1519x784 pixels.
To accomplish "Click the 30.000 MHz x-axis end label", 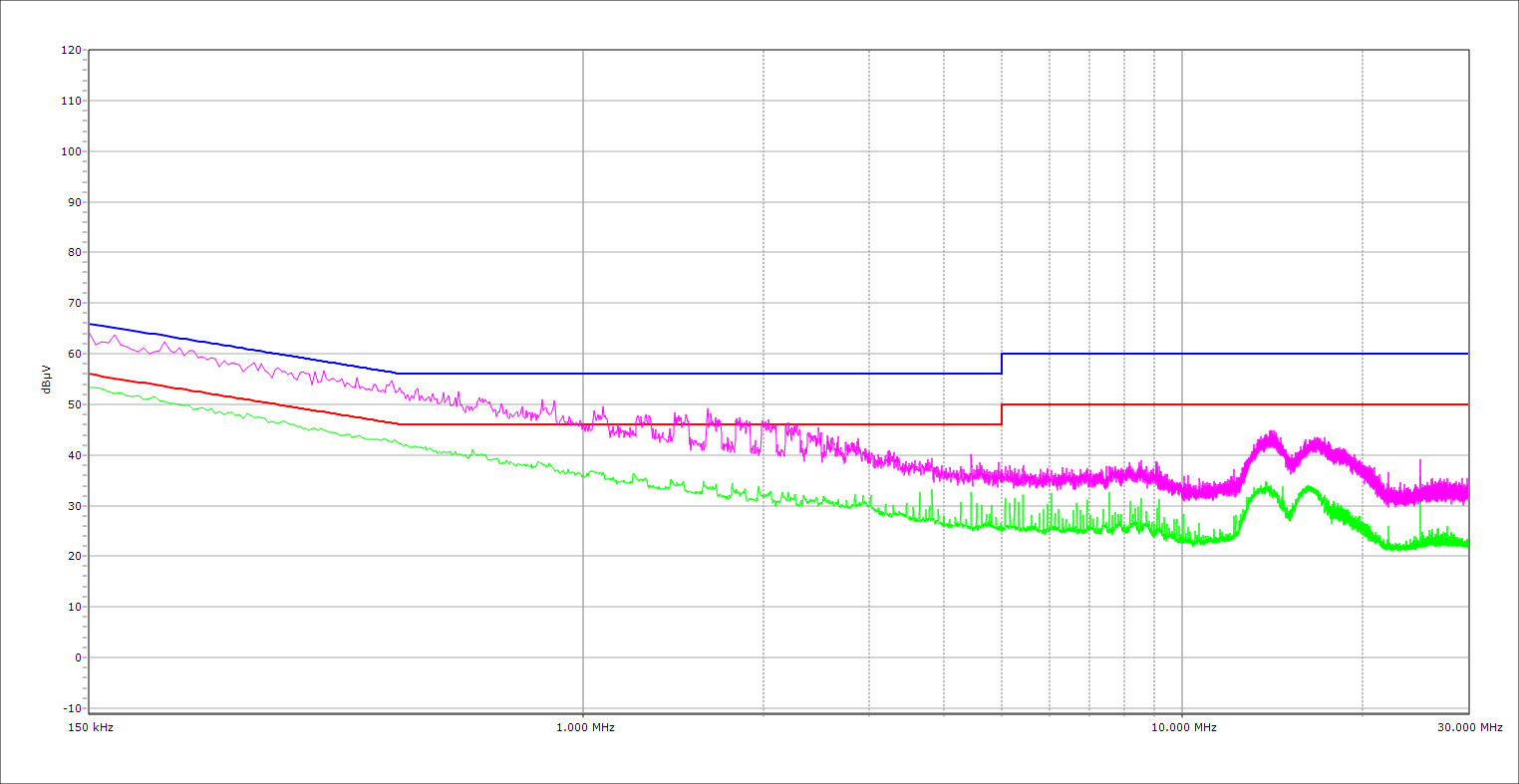I will pos(1468,727).
